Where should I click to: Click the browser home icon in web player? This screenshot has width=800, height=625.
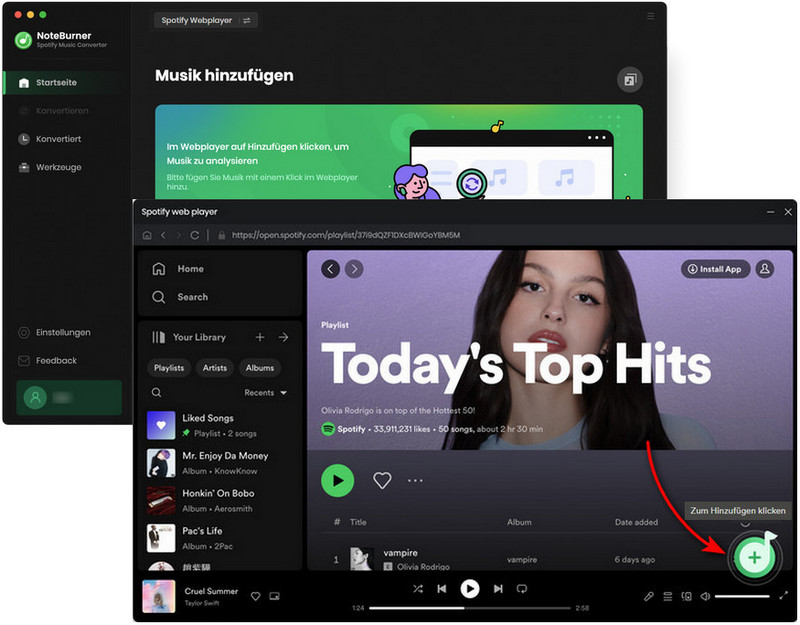coord(147,235)
